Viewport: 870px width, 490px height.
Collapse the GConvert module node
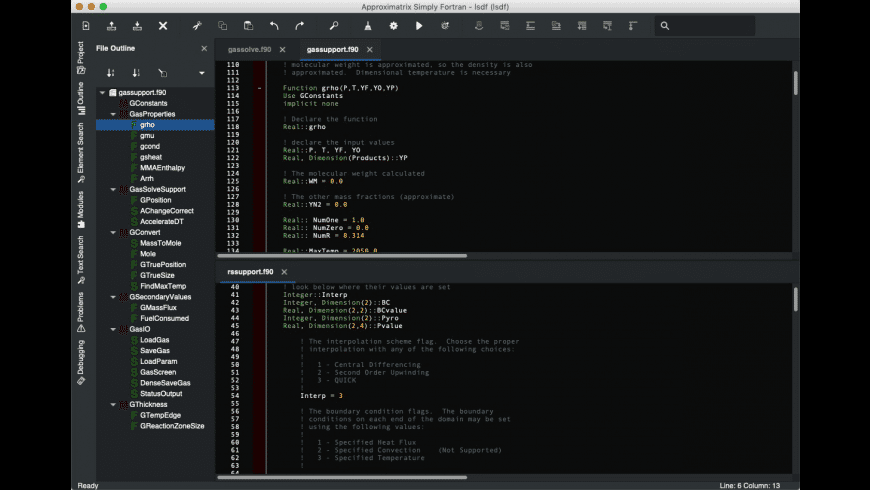click(x=113, y=232)
